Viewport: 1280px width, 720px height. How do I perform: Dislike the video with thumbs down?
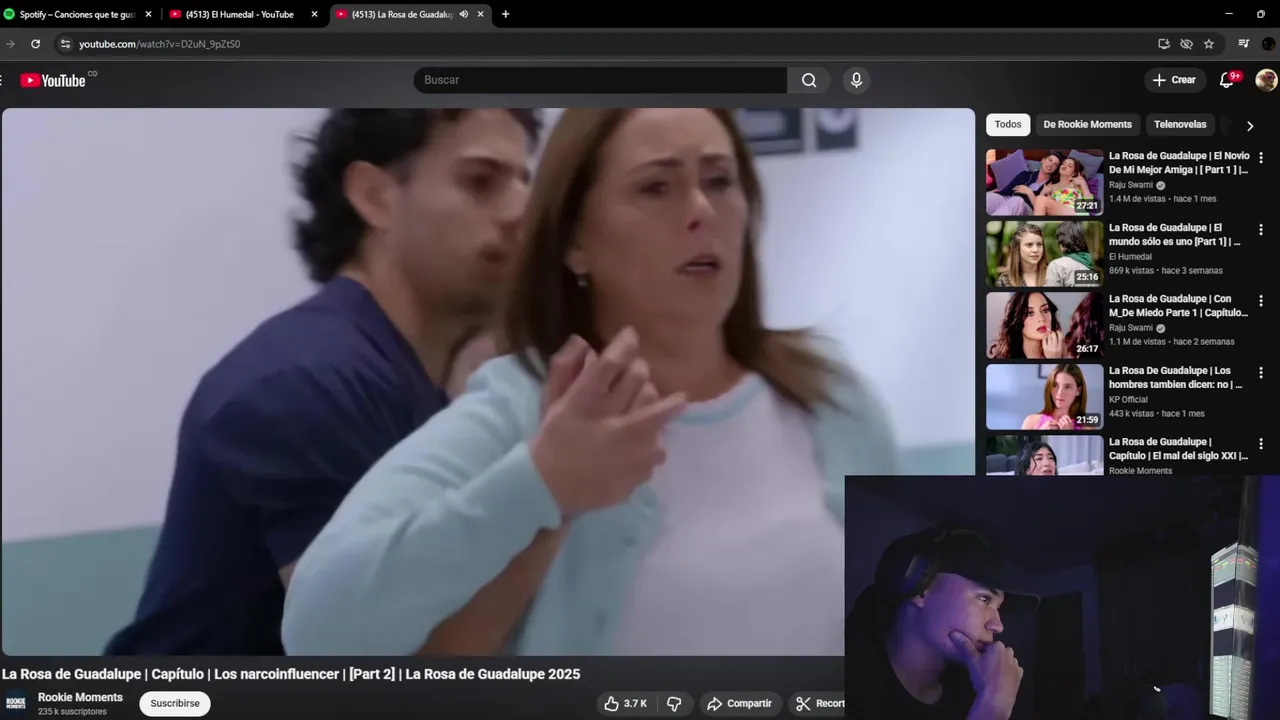pyautogui.click(x=674, y=704)
